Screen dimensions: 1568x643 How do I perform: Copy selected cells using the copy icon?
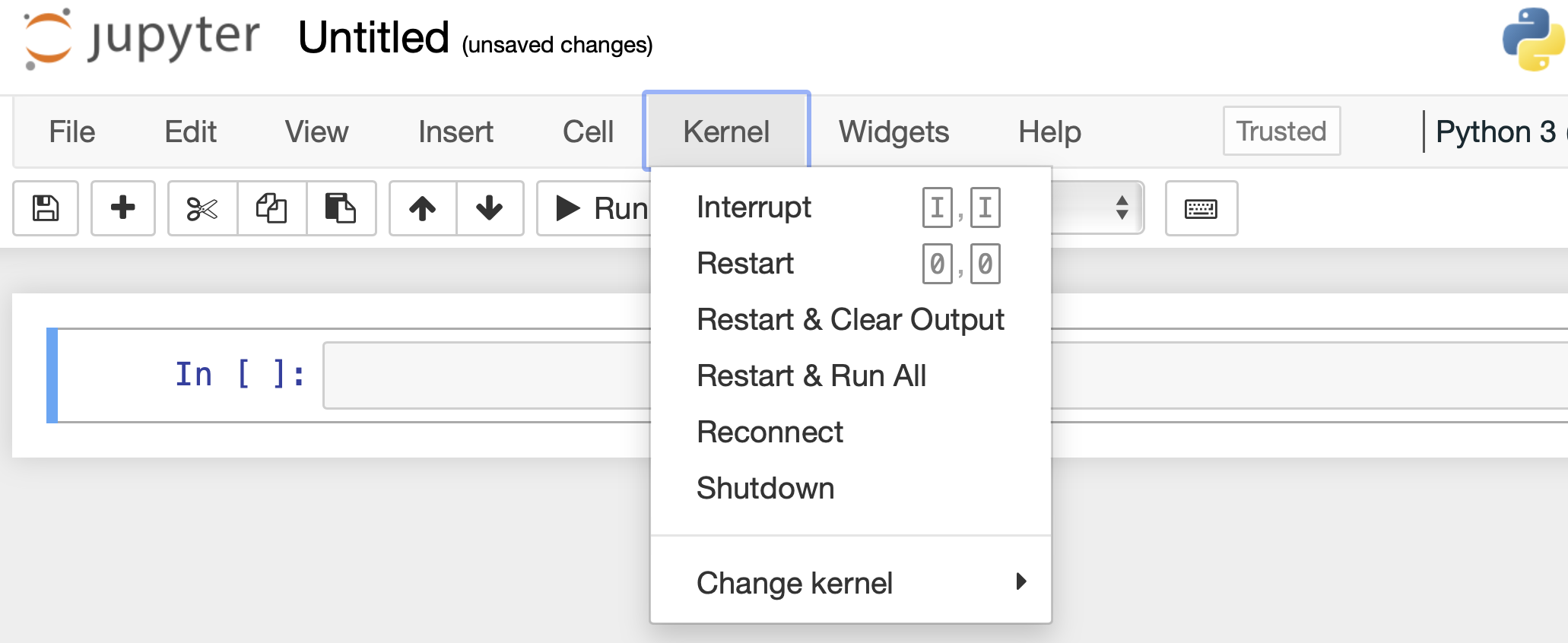[271, 208]
